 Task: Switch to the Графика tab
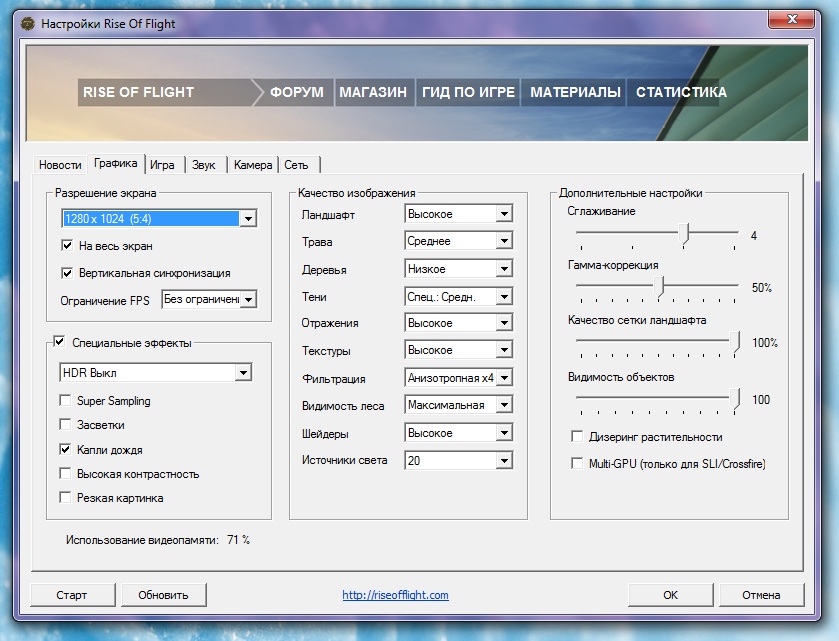coord(116,163)
